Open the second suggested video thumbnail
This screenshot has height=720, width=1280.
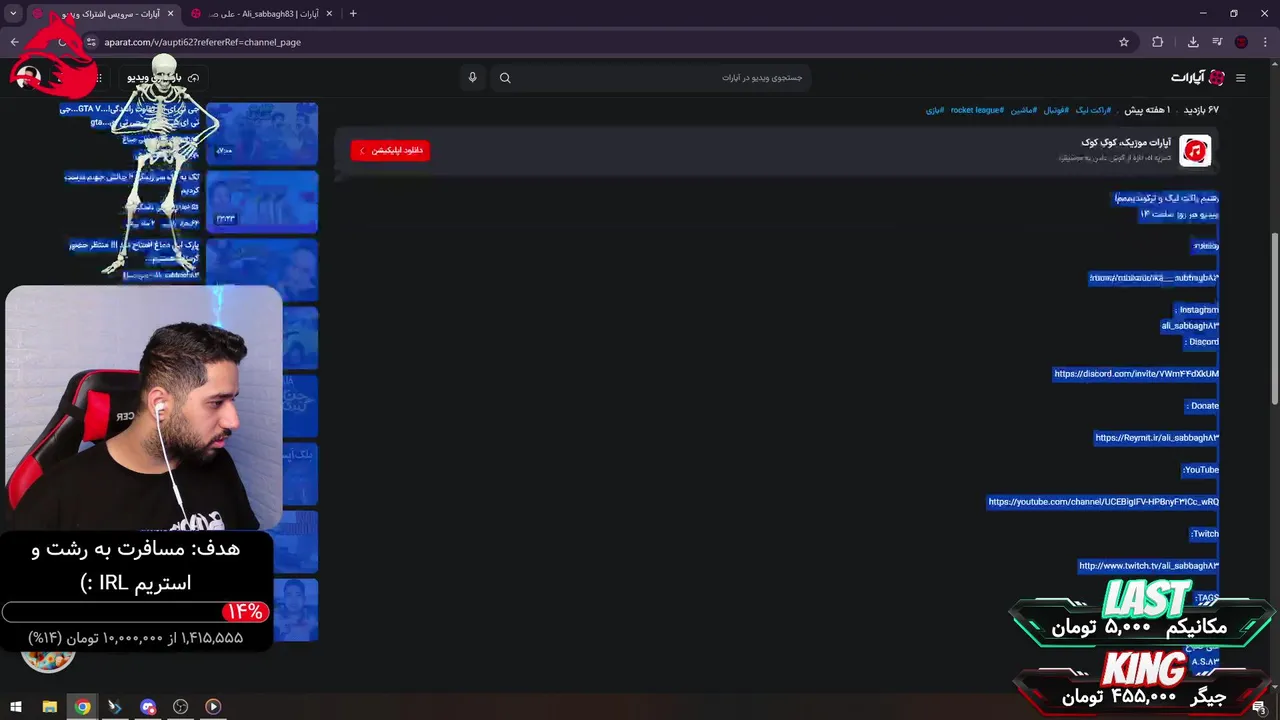[x=262, y=201]
